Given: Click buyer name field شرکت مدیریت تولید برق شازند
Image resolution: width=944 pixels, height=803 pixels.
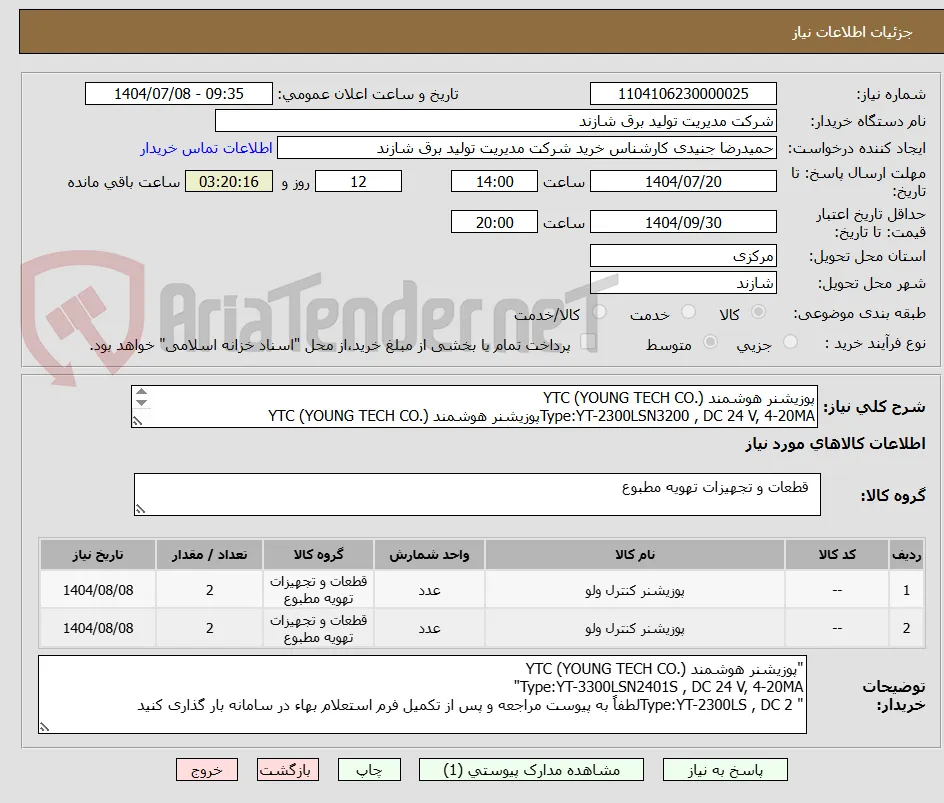Looking at the screenshot, I should tap(495, 121).
